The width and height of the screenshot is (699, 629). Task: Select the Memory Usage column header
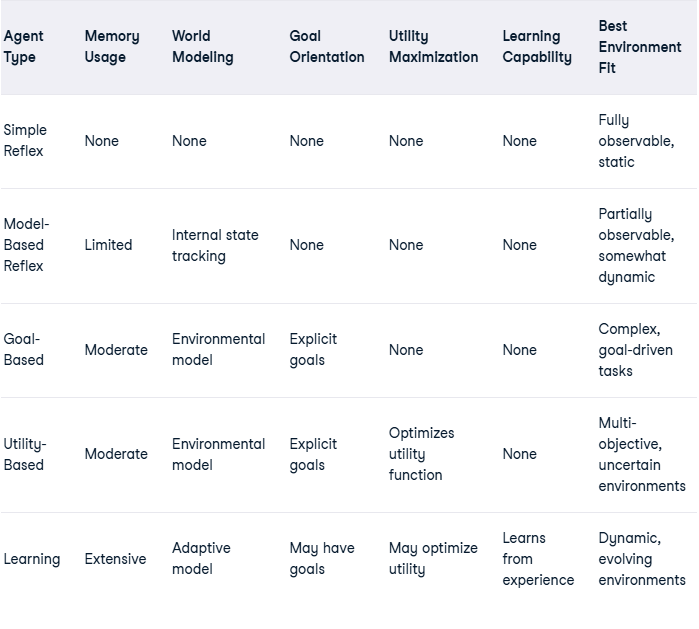tap(112, 47)
